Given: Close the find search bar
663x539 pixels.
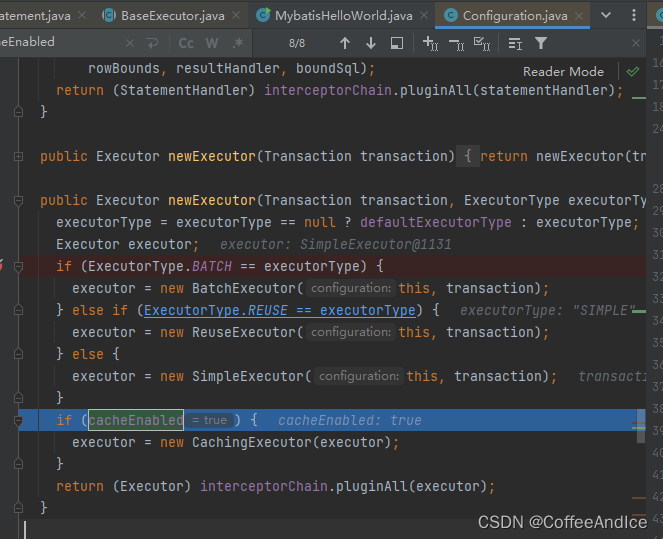Looking at the screenshot, I should [636, 43].
